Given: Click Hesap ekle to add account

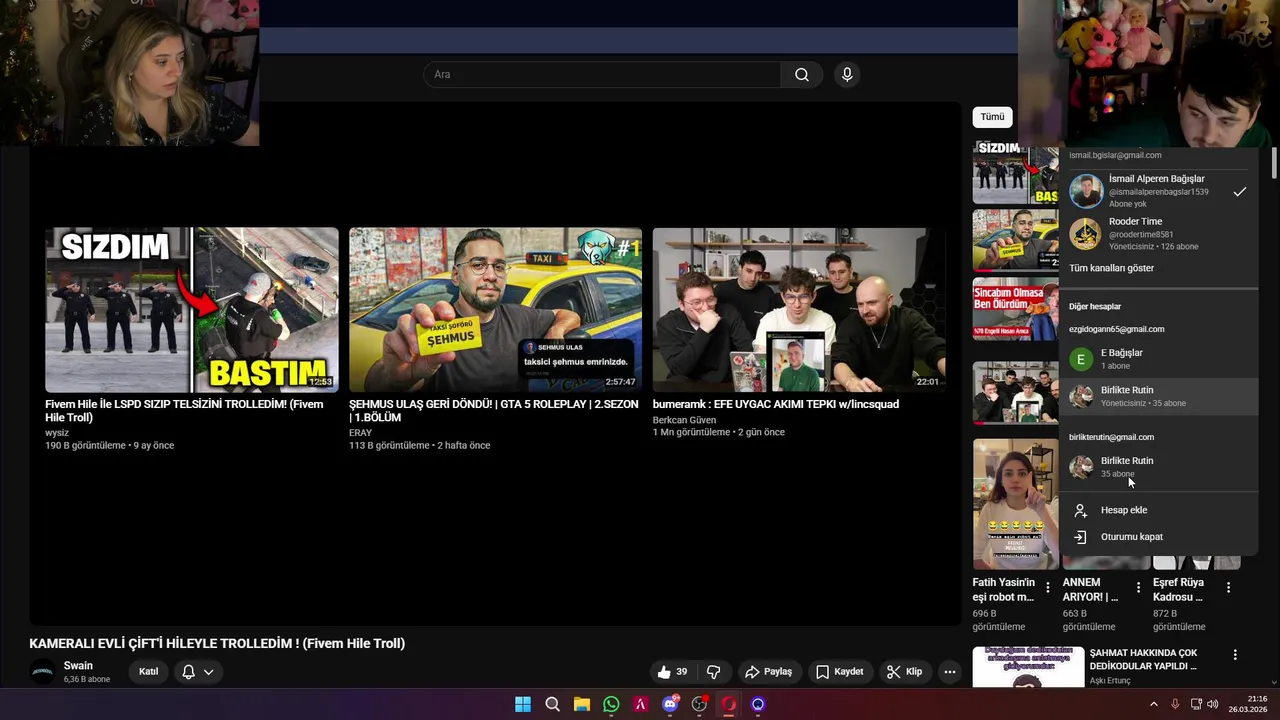Looking at the screenshot, I should pos(1158,510).
